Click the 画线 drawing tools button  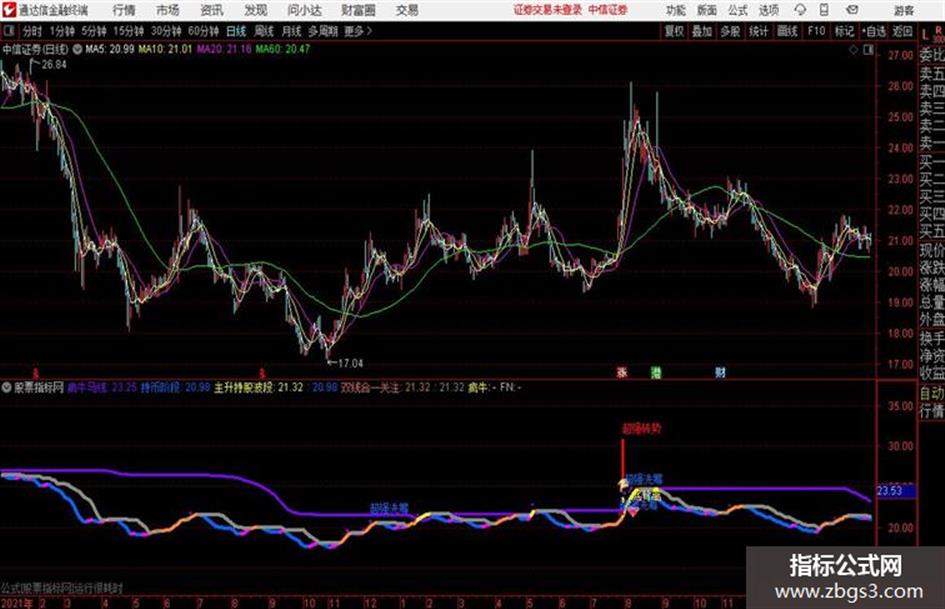click(x=787, y=31)
